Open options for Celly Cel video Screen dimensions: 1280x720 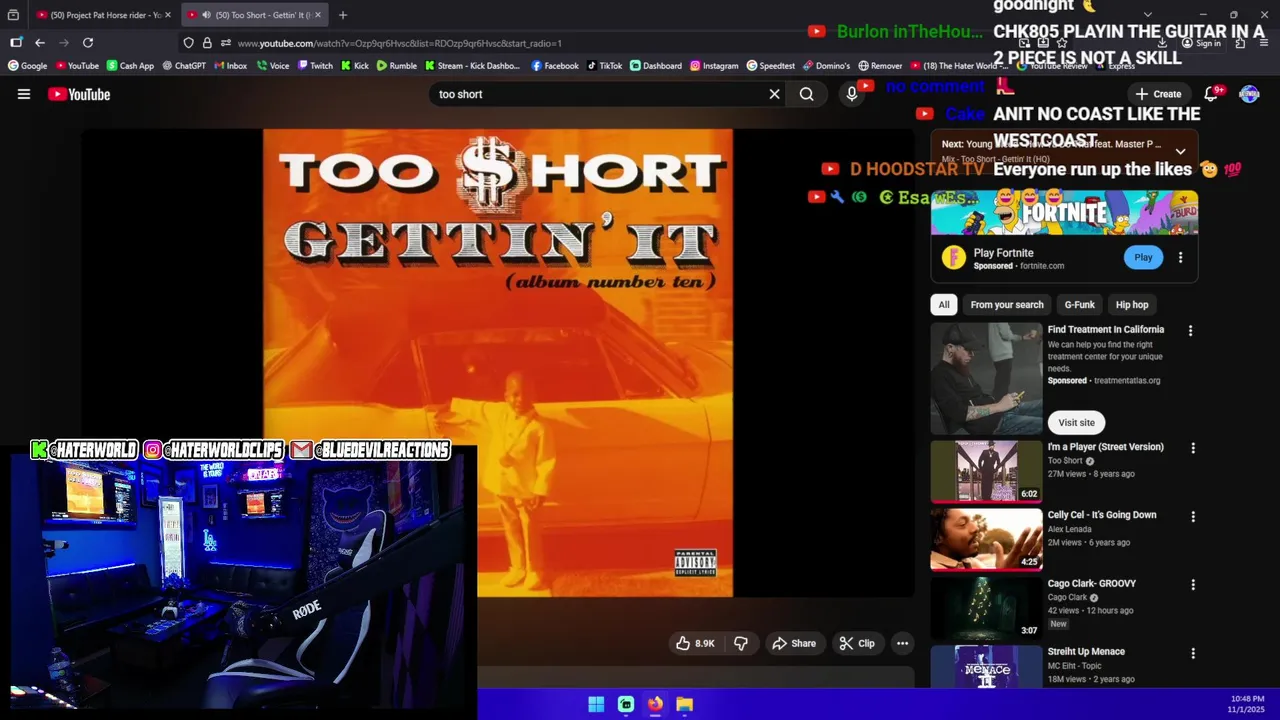tap(1192, 517)
